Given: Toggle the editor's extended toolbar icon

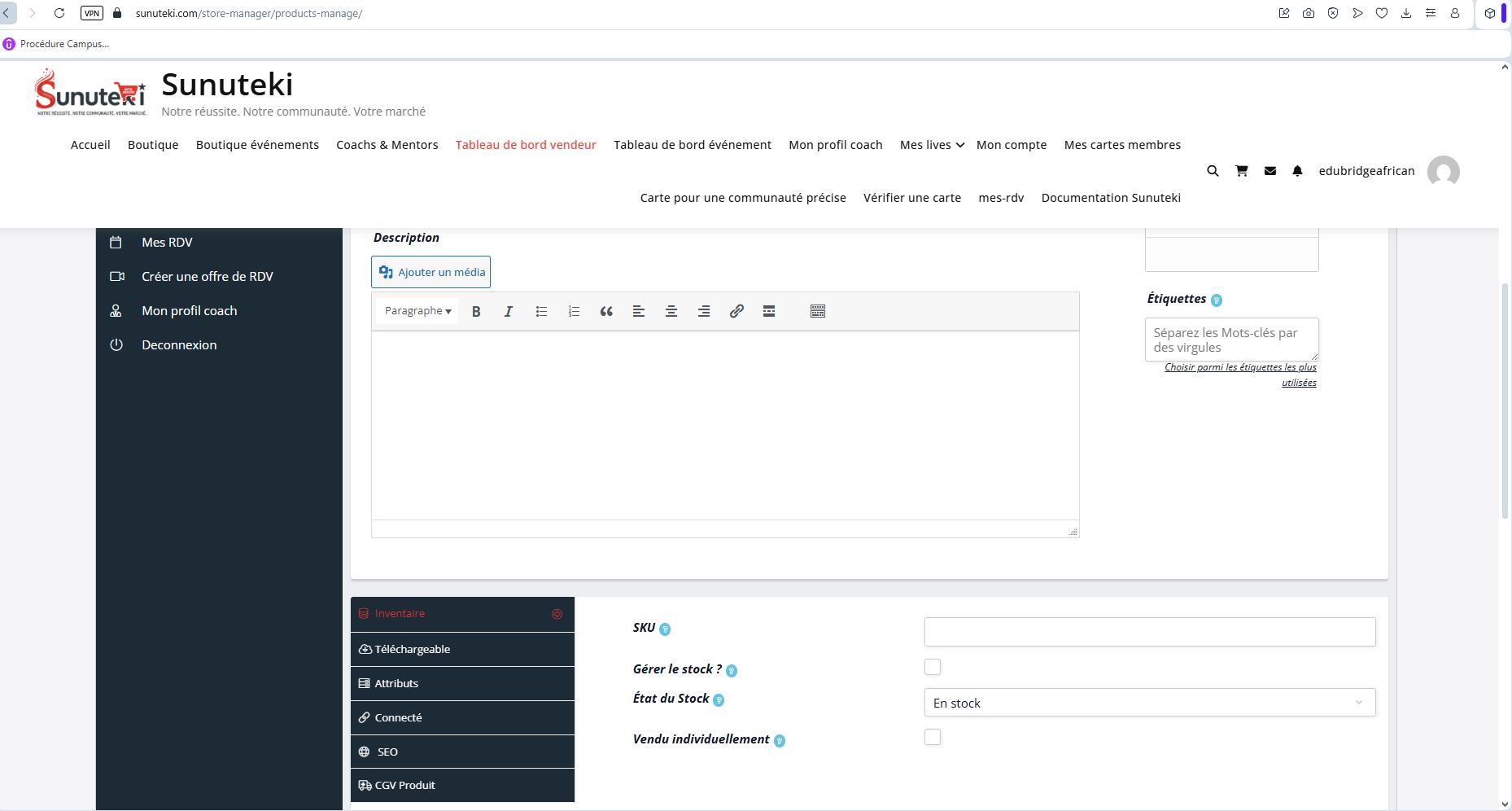Looking at the screenshot, I should [818, 311].
